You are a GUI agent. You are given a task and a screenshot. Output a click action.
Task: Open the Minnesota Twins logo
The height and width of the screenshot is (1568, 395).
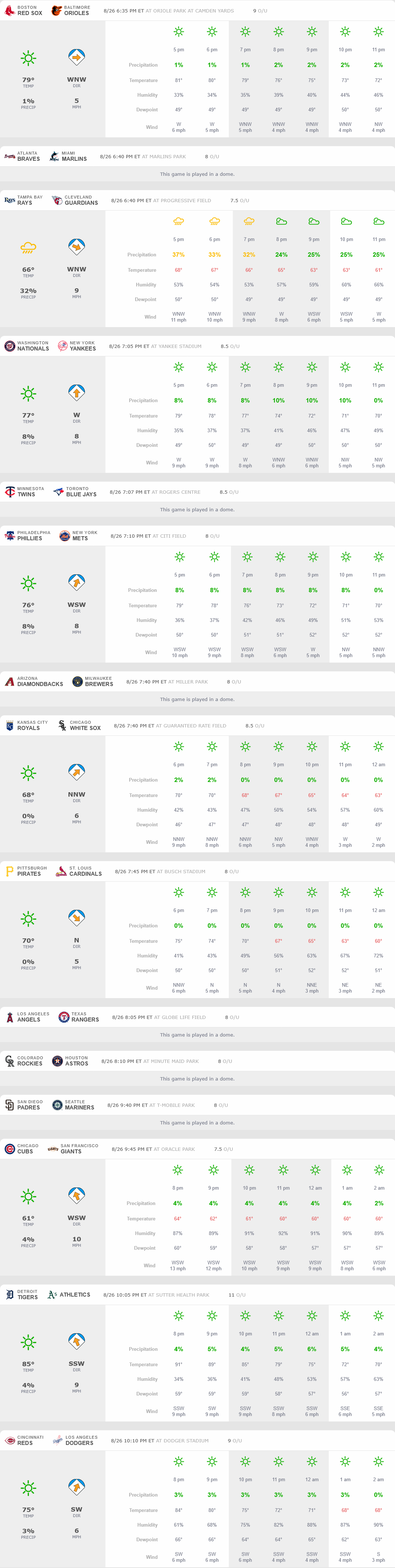(10, 492)
